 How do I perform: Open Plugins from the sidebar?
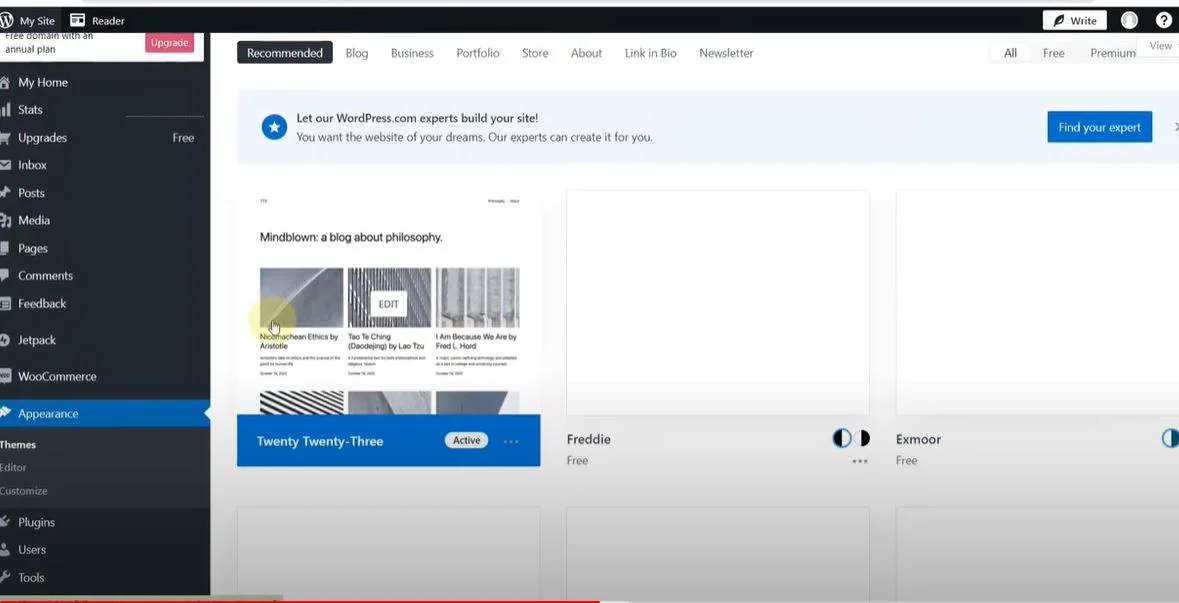pyautogui.click(x=36, y=522)
